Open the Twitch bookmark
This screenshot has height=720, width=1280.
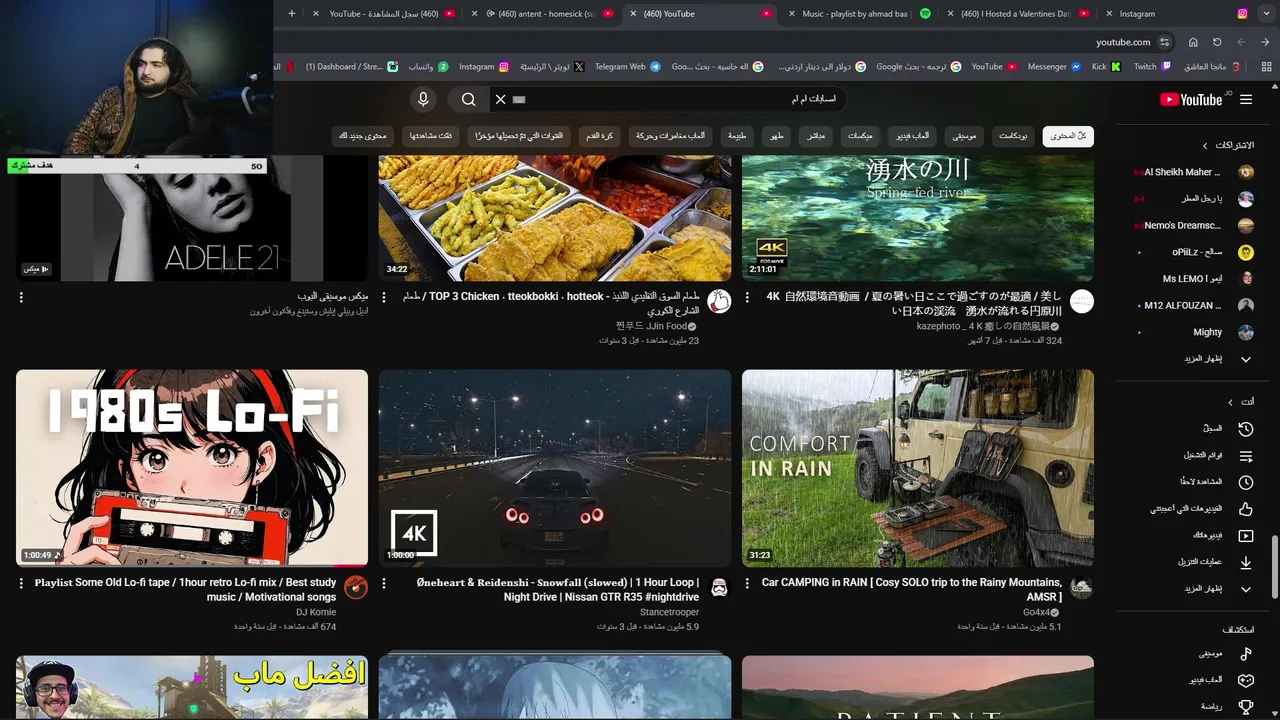(1152, 66)
